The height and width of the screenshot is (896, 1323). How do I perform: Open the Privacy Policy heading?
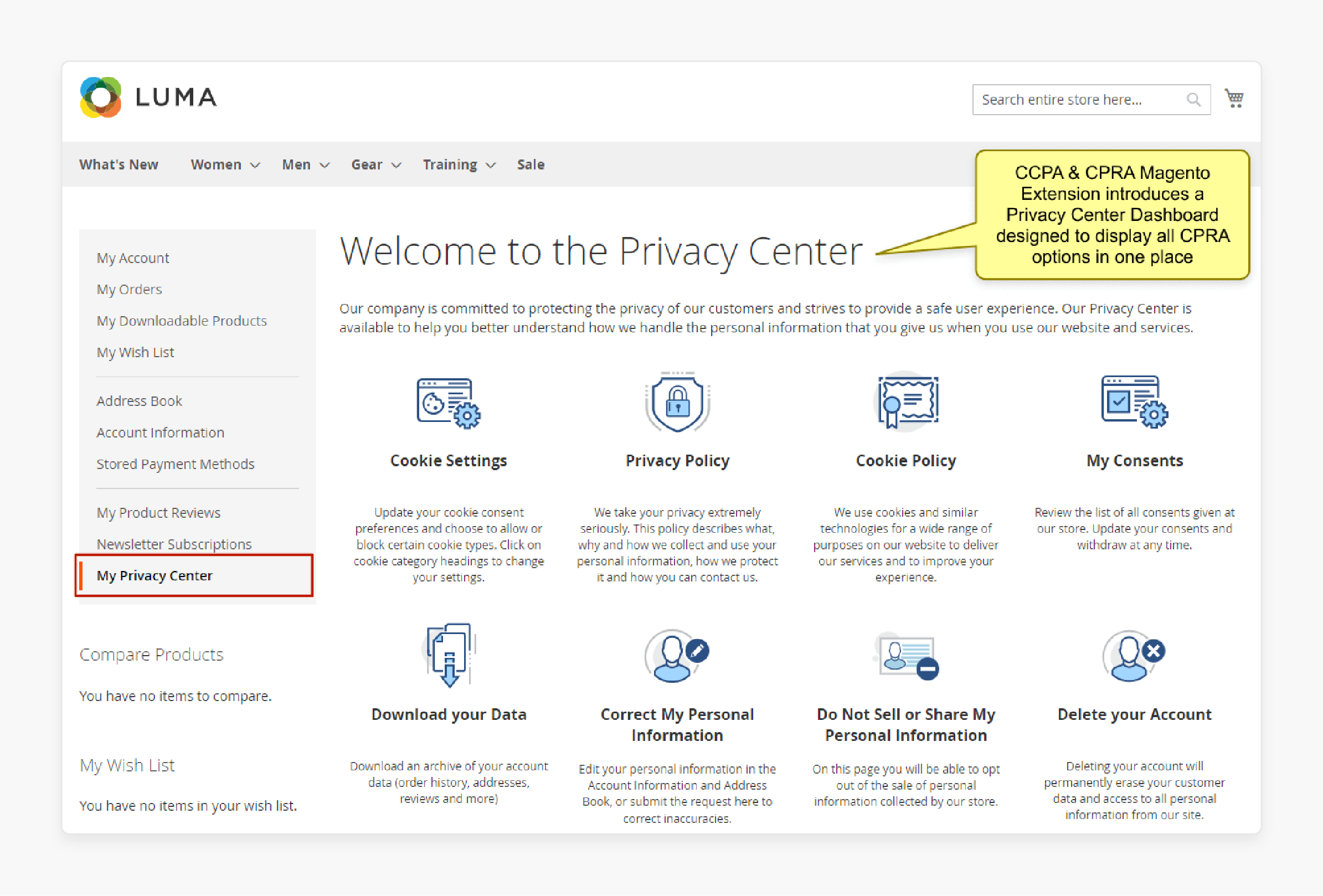coord(677,461)
